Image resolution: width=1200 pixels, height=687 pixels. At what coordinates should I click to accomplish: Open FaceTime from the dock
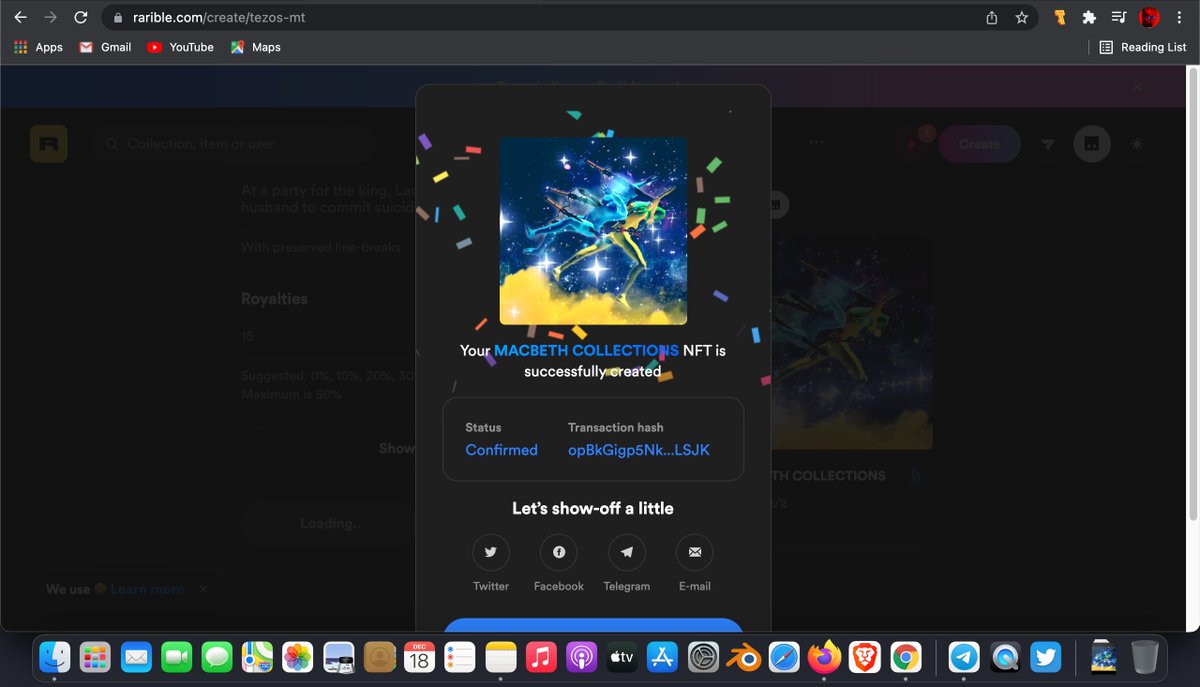coord(176,657)
